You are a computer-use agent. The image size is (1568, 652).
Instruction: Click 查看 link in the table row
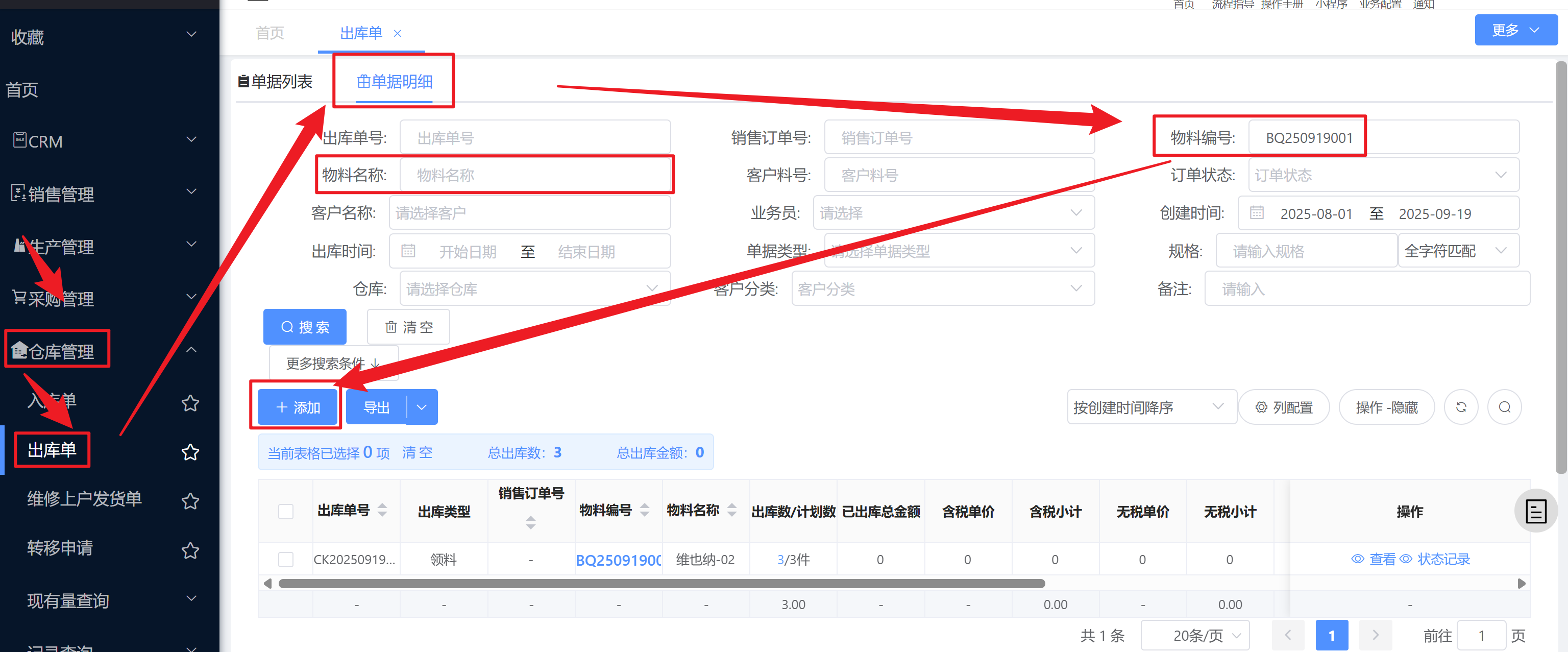click(x=1374, y=558)
